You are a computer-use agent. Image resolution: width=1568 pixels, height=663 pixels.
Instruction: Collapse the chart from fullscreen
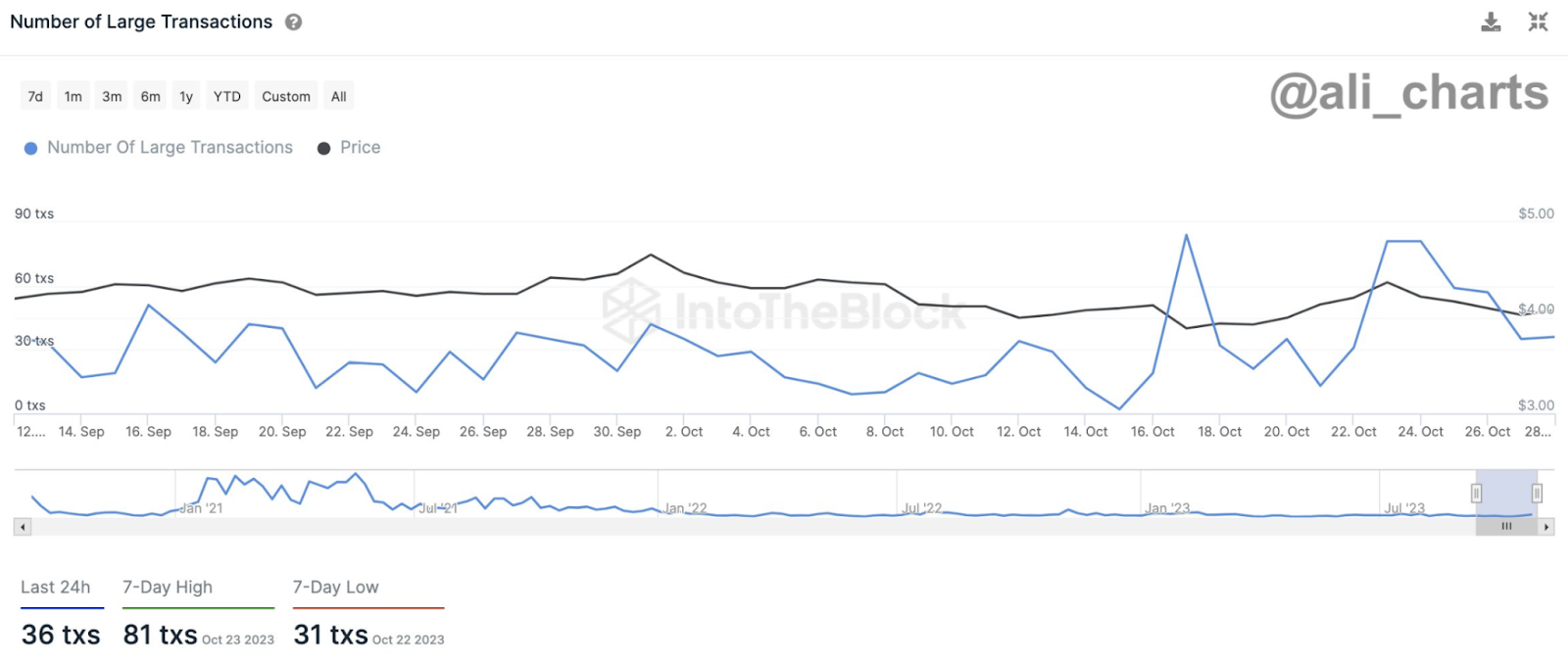tap(1538, 22)
